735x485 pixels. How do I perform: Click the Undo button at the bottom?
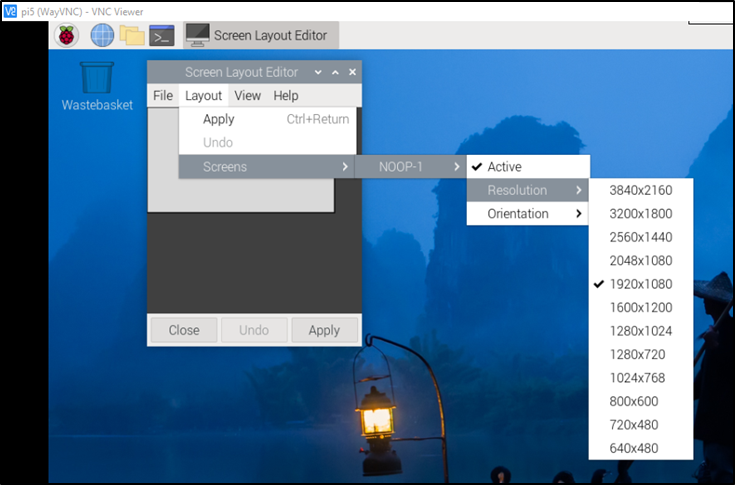coord(254,330)
